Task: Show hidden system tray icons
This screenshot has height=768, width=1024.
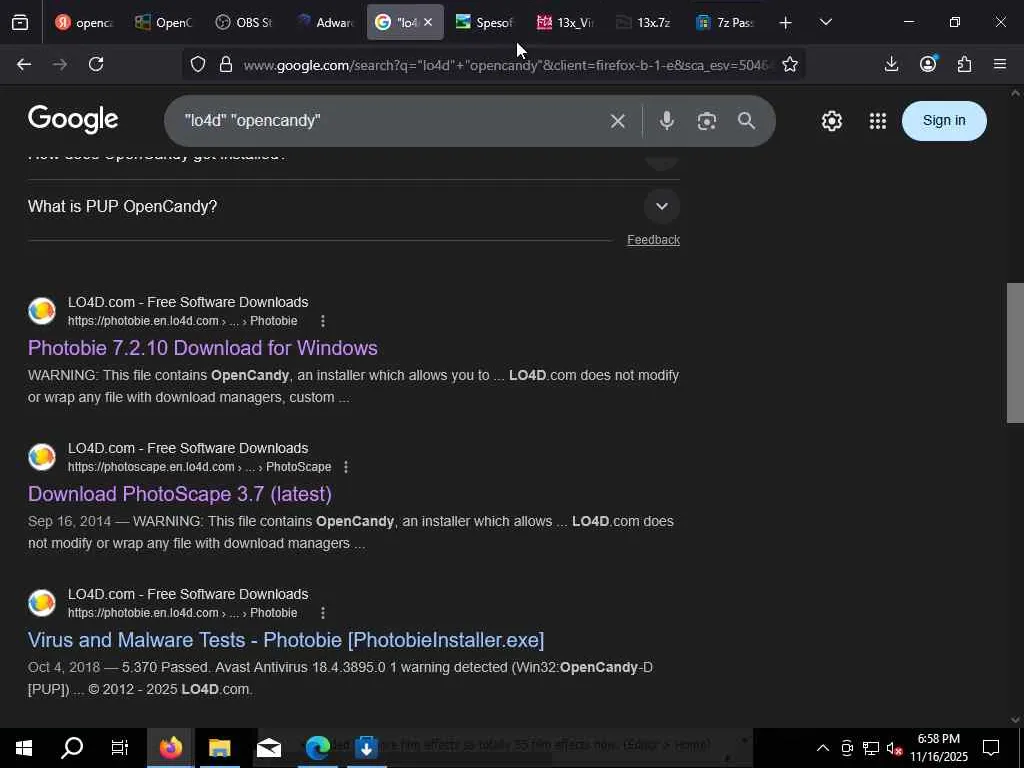Action: click(x=823, y=748)
